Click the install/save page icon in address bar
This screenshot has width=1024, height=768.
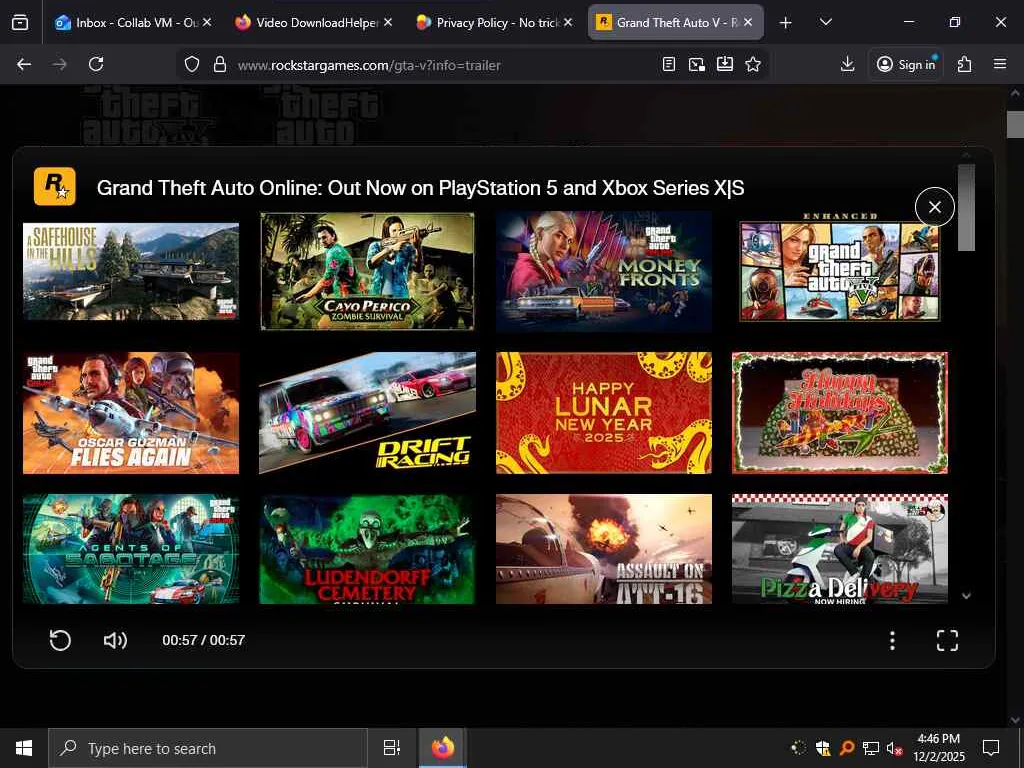click(725, 64)
